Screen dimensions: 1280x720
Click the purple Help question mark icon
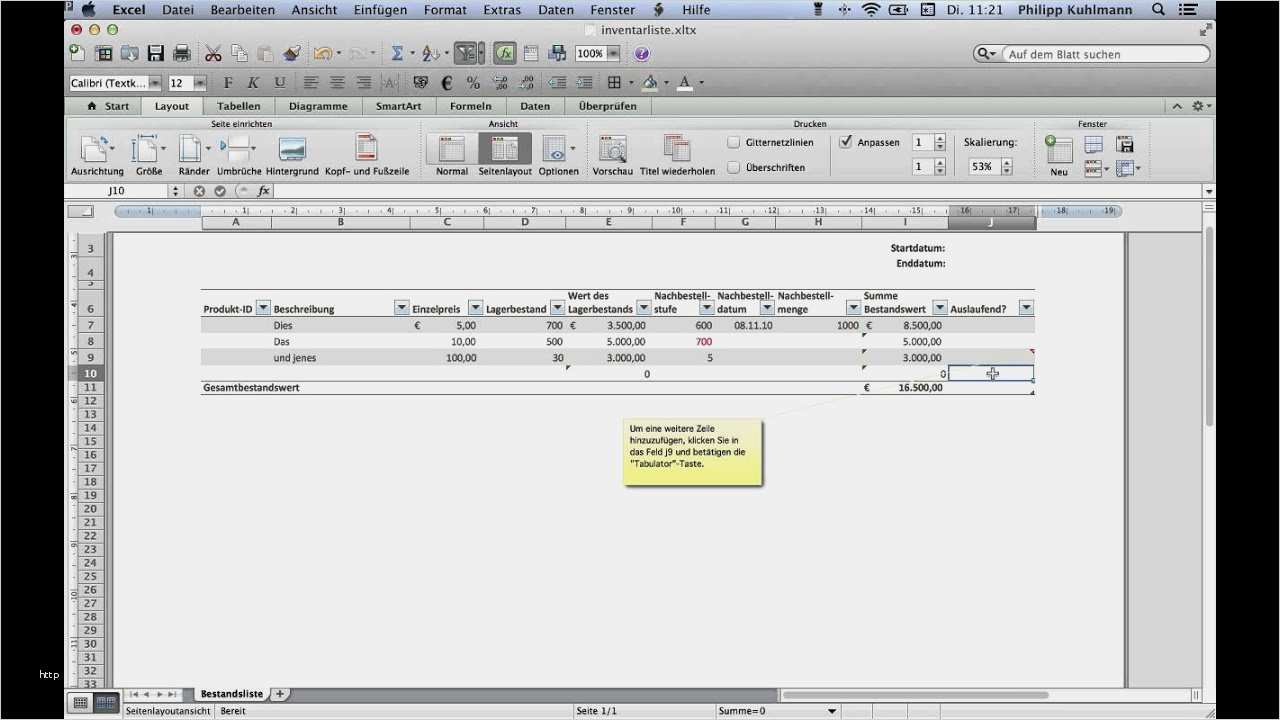[642, 53]
